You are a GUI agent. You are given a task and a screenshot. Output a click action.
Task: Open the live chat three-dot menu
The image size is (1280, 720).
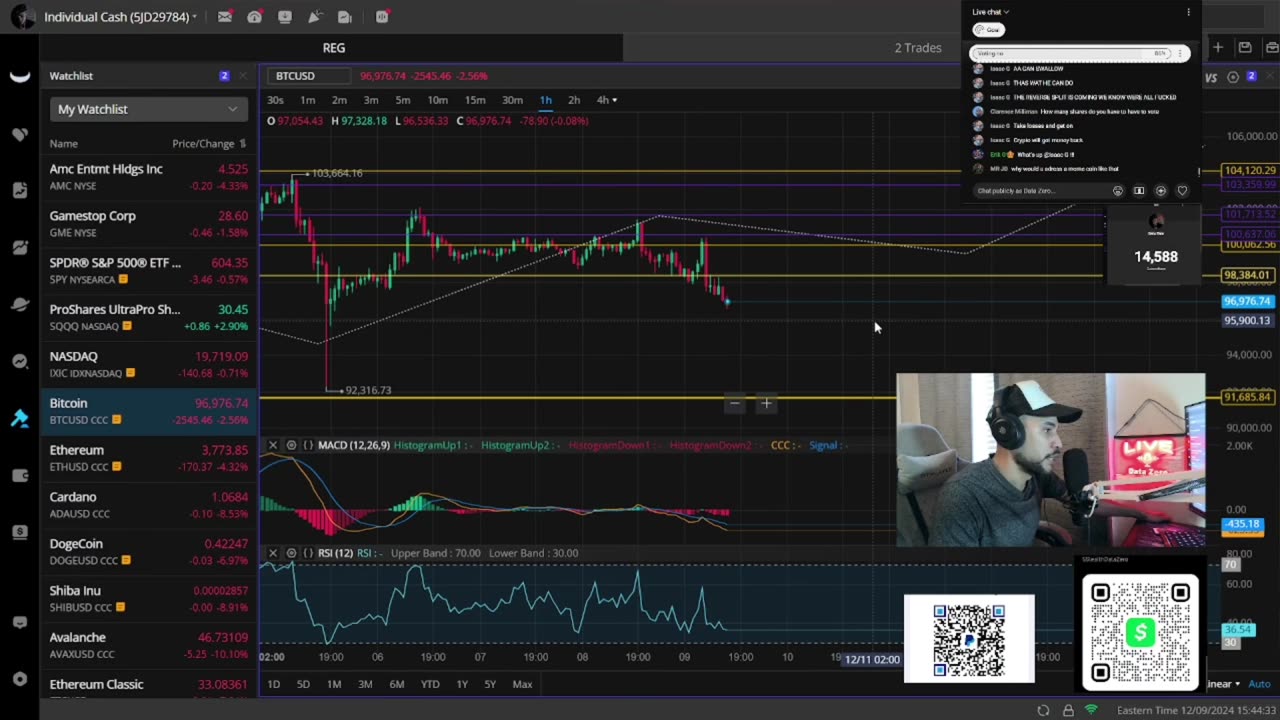point(1188,12)
